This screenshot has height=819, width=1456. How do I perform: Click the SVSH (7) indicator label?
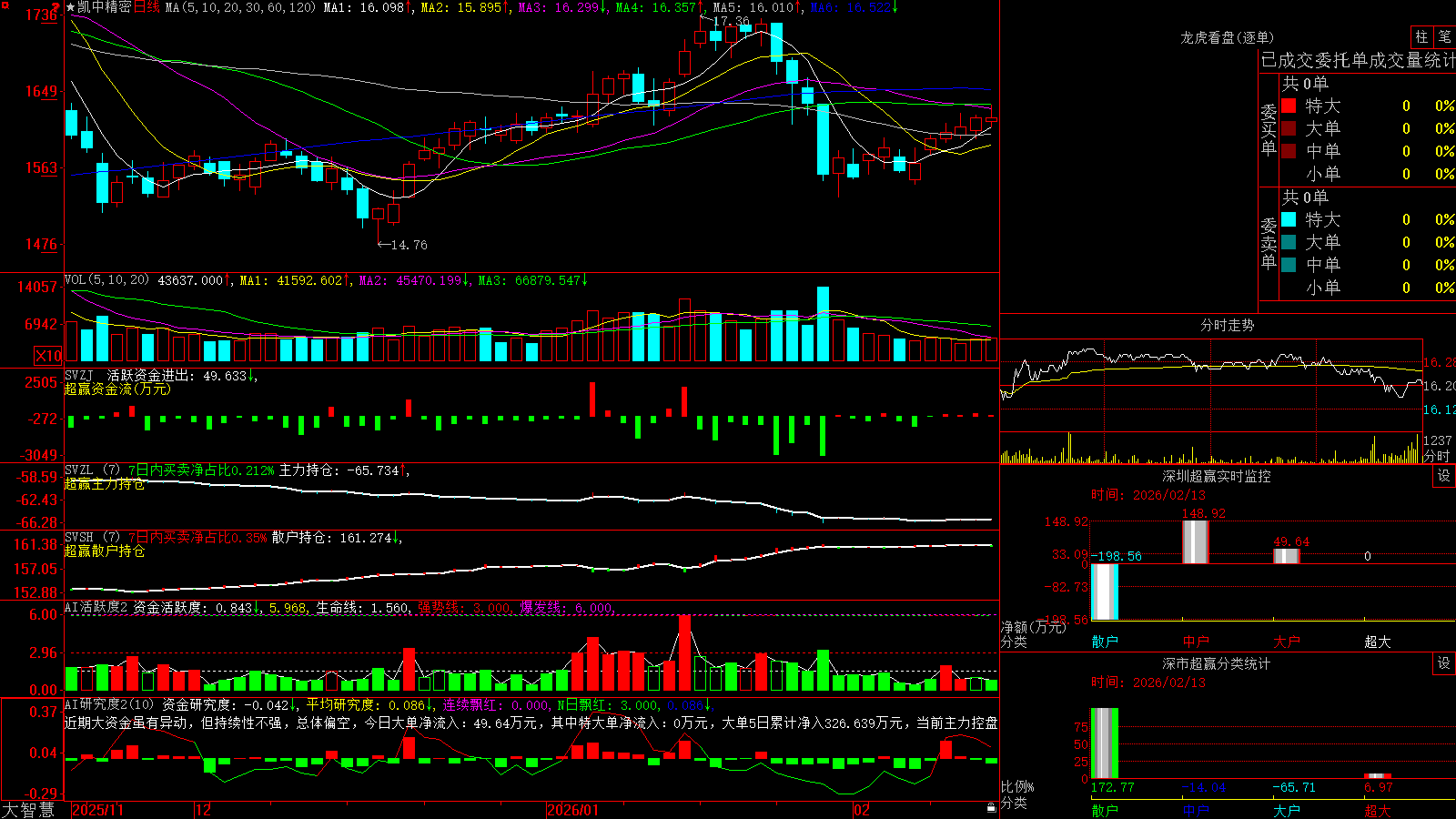click(x=92, y=538)
